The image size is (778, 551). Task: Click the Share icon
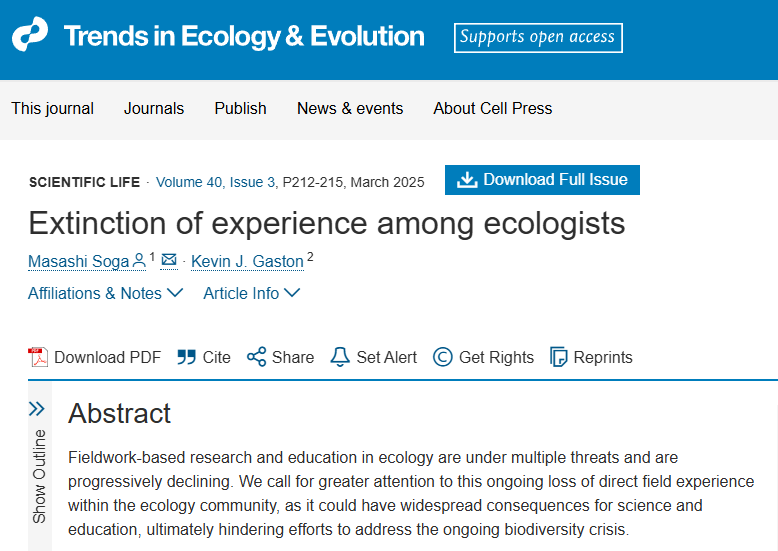pos(256,357)
